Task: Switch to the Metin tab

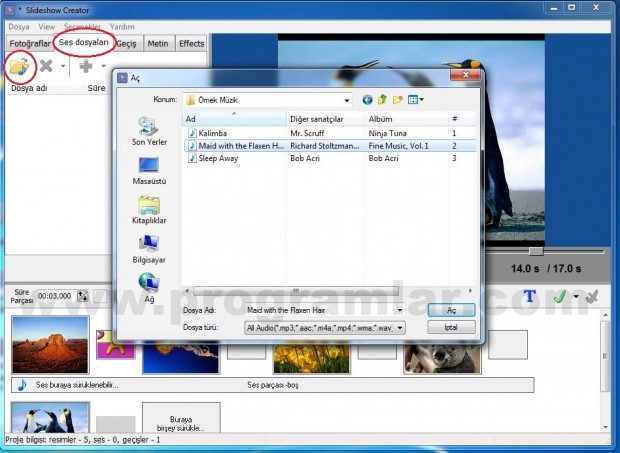Action: (158, 43)
